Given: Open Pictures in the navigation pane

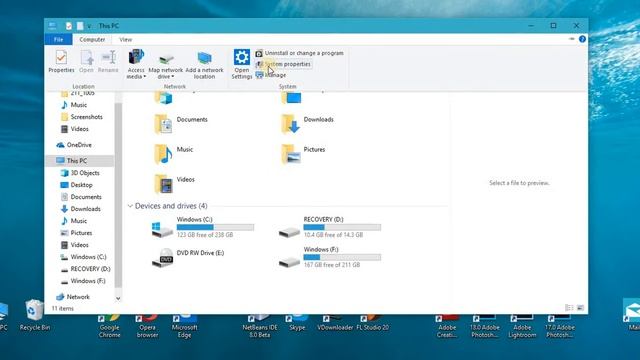Looking at the screenshot, I should [77, 233].
